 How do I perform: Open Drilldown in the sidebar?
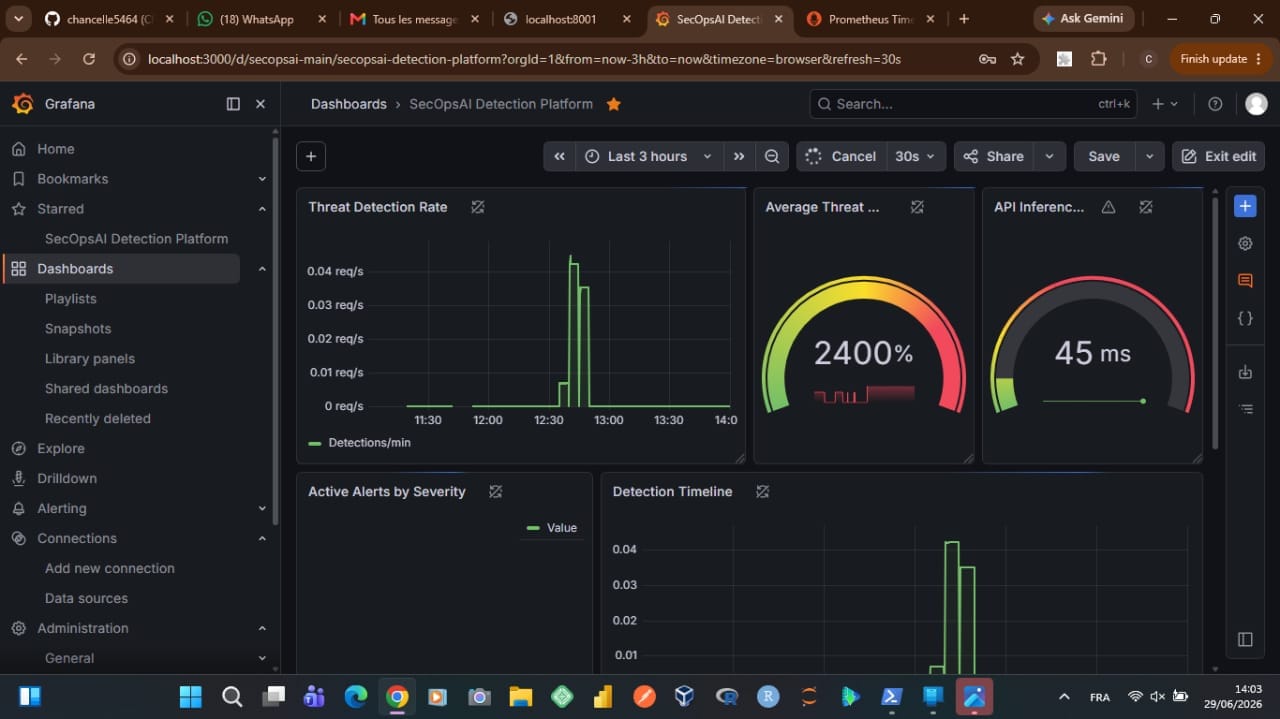click(67, 479)
